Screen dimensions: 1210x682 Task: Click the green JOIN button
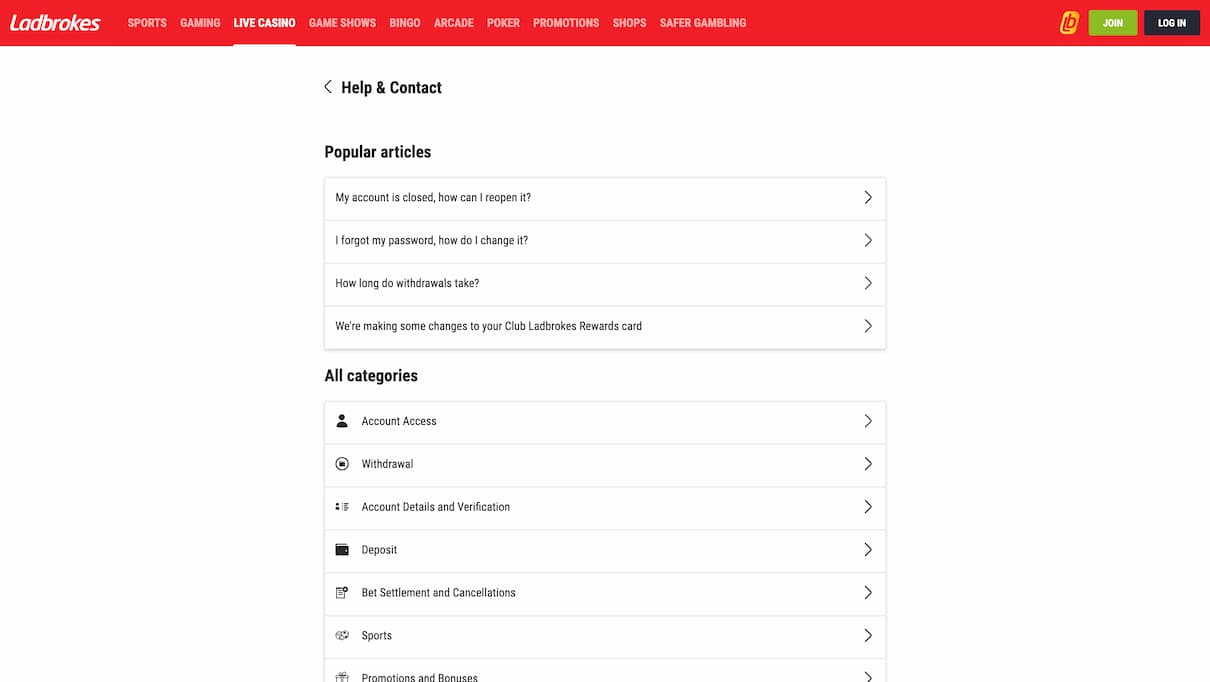pos(1113,22)
